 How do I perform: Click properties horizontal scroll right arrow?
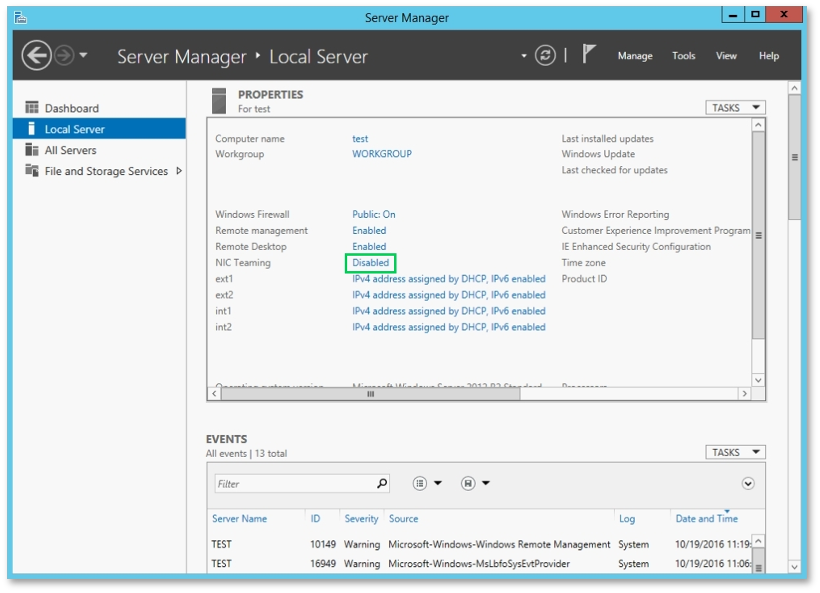pos(745,394)
